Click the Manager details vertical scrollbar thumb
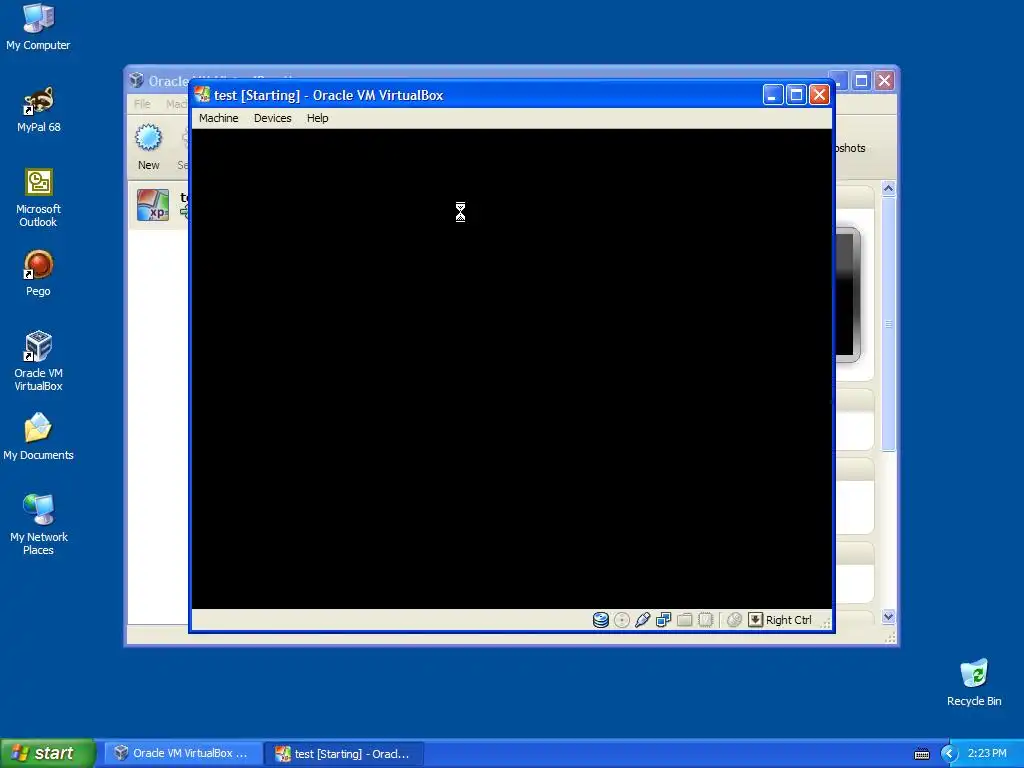 click(x=888, y=324)
